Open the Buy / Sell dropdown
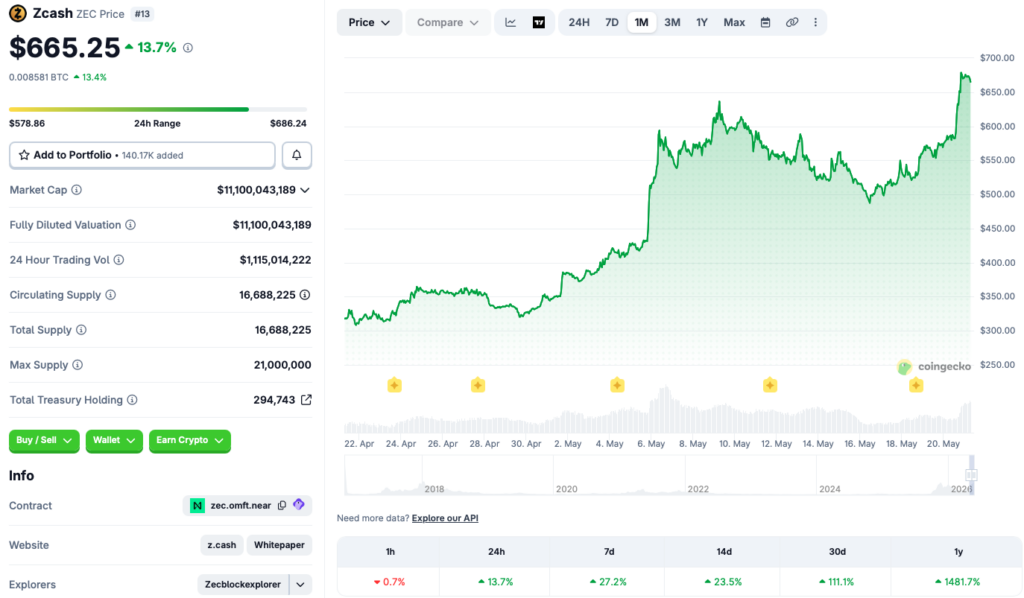 tap(44, 441)
